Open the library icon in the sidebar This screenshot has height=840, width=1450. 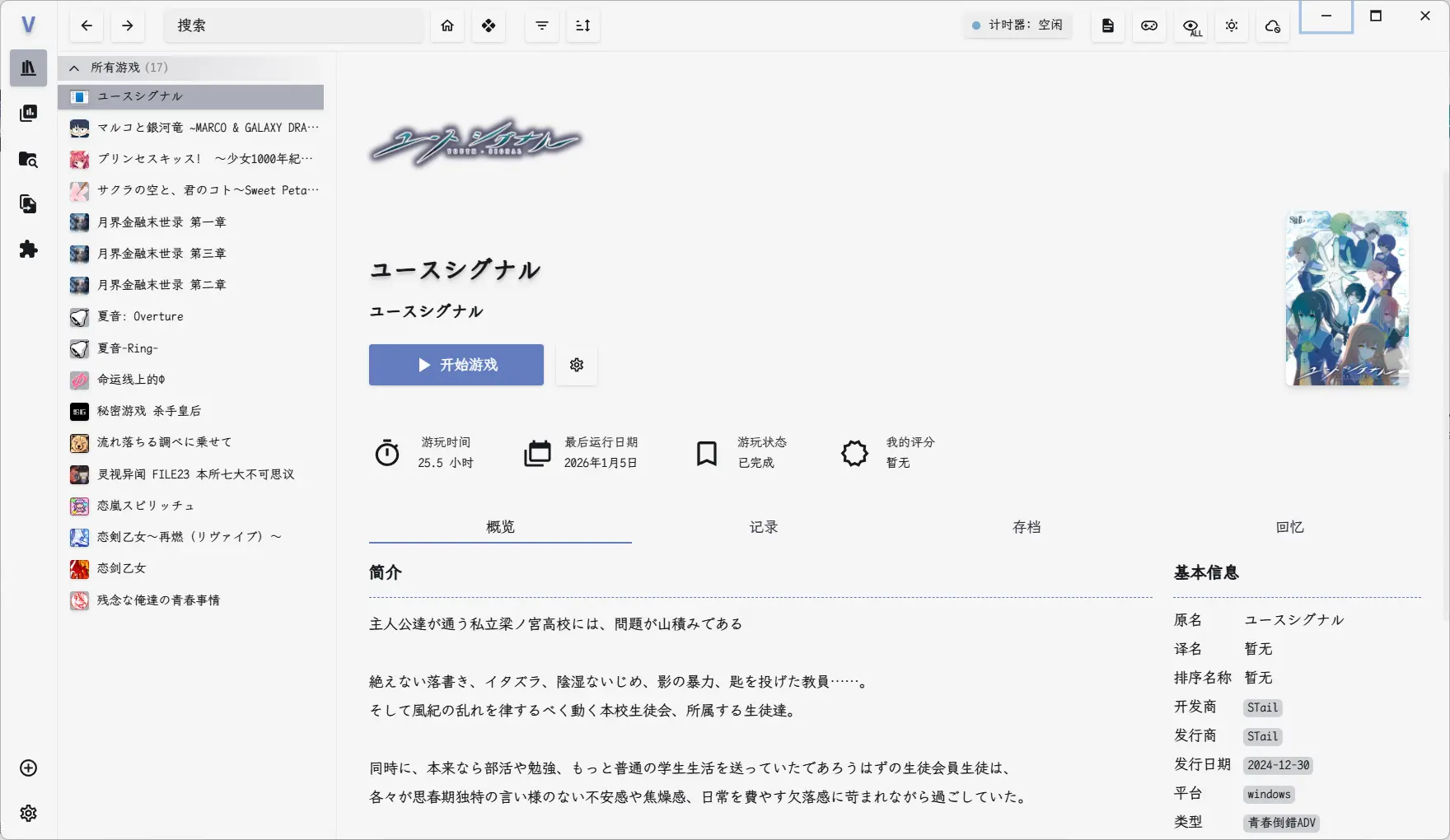28,68
